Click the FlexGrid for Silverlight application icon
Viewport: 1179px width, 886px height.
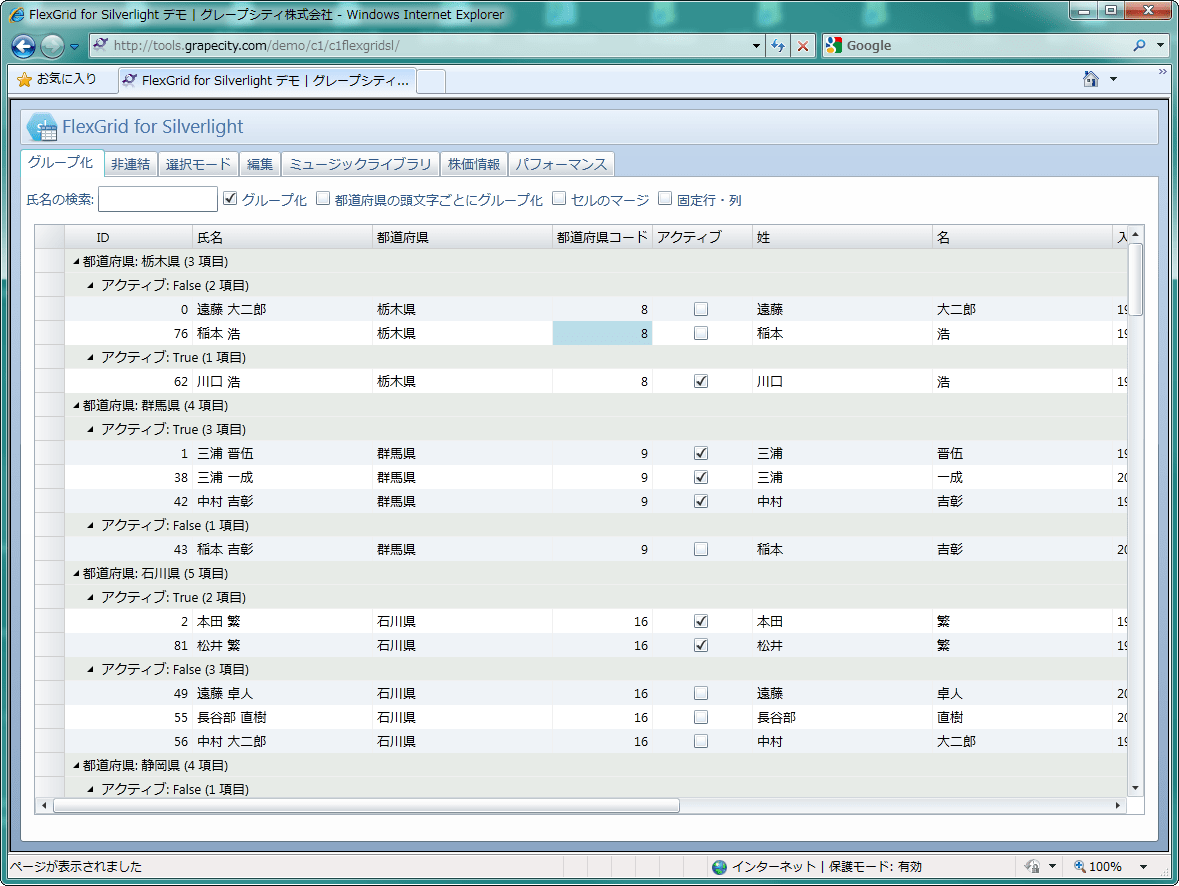(40, 126)
